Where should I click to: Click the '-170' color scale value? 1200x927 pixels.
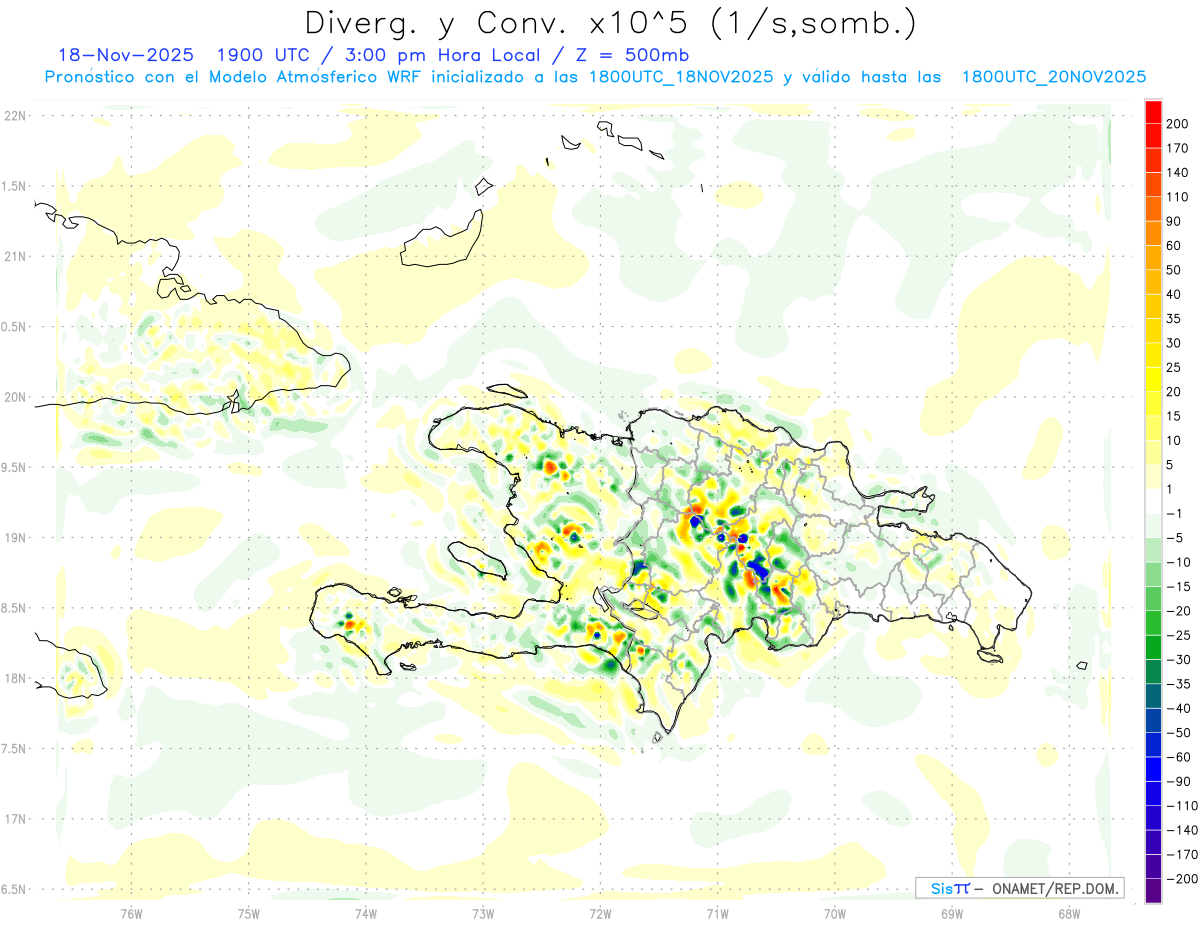point(1182,854)
